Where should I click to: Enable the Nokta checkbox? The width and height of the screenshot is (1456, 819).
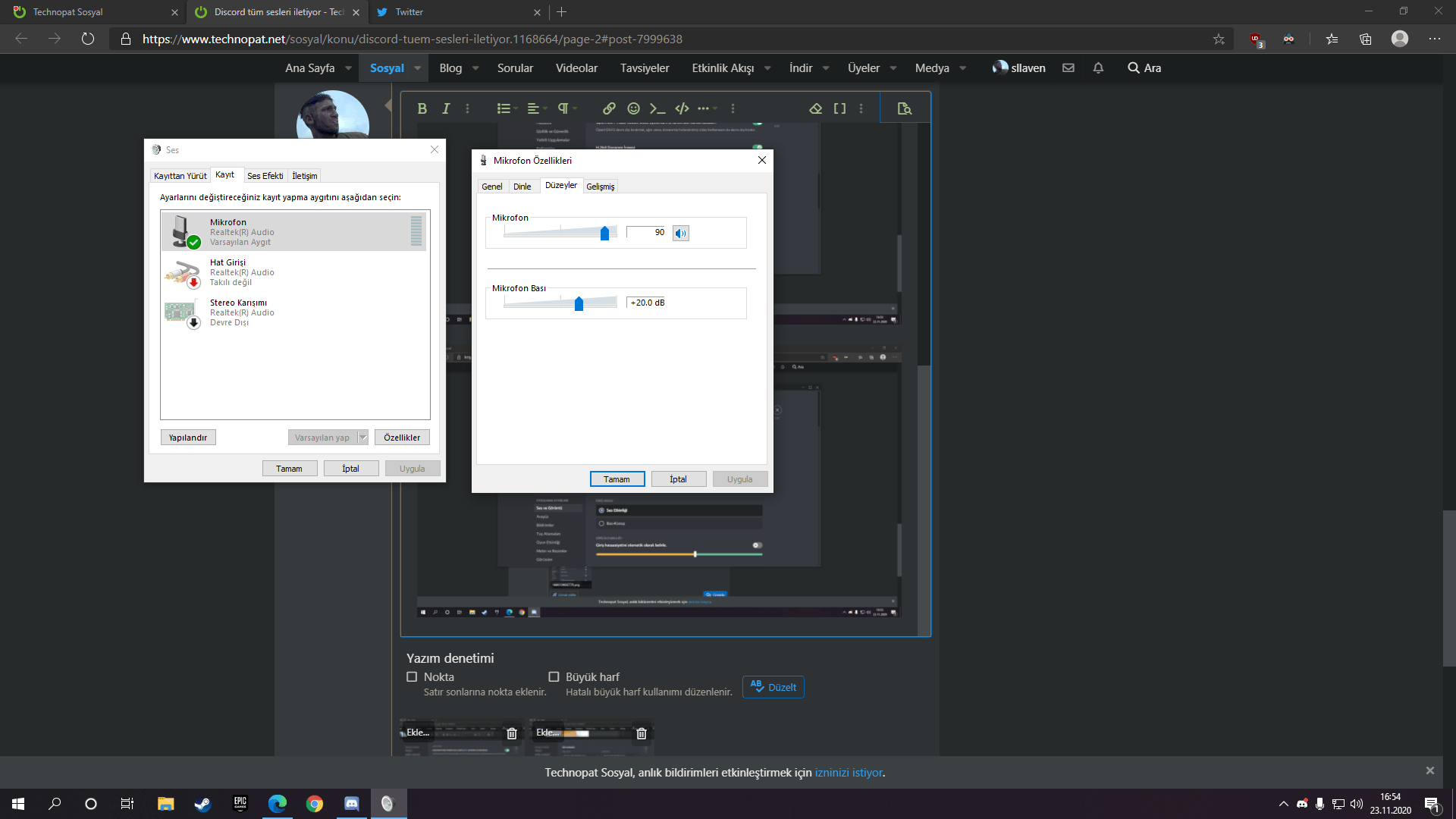click(x=412, y=676)
